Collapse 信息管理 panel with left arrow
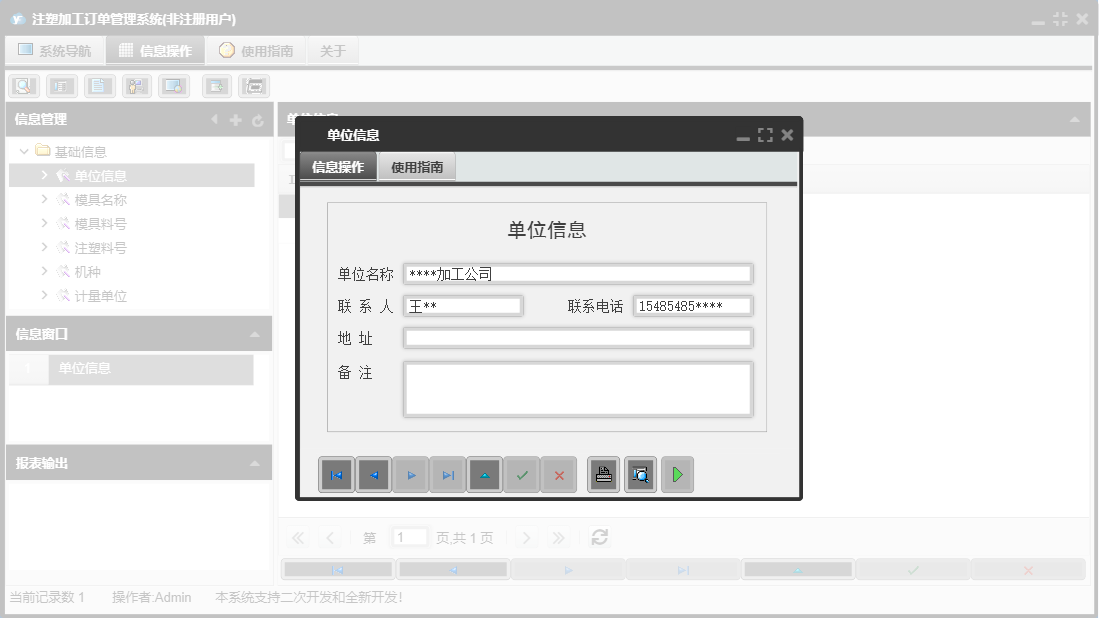Image resolution: width=1099 pixels, height=618 pixels. [x=214, y=120]
